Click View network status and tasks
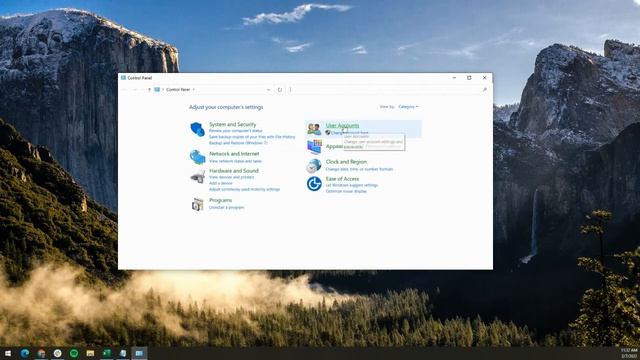 point(236,161)
